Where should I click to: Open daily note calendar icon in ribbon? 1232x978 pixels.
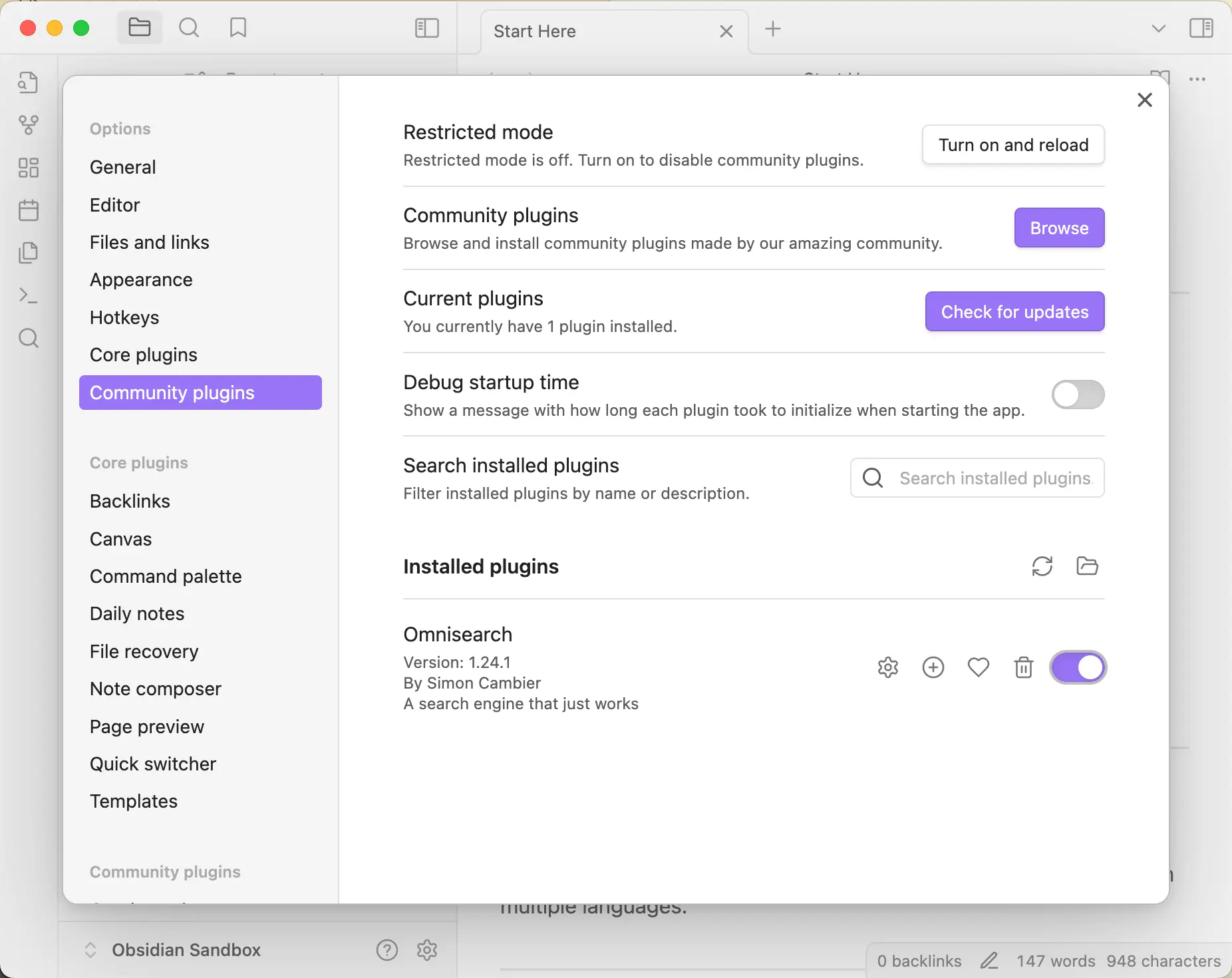(x=29, y=210)
